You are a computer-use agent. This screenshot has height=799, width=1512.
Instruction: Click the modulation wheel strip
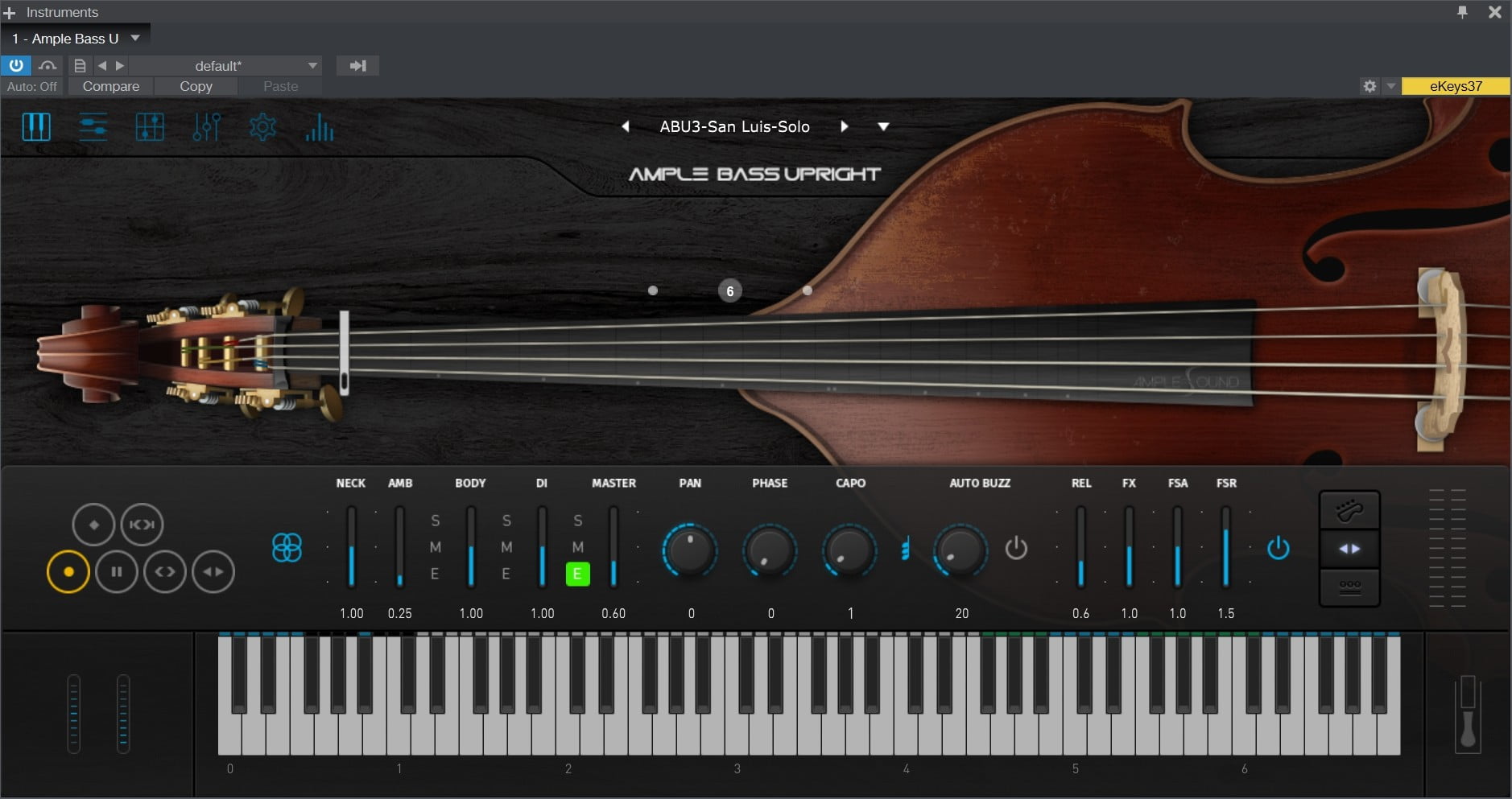(123, 714)
